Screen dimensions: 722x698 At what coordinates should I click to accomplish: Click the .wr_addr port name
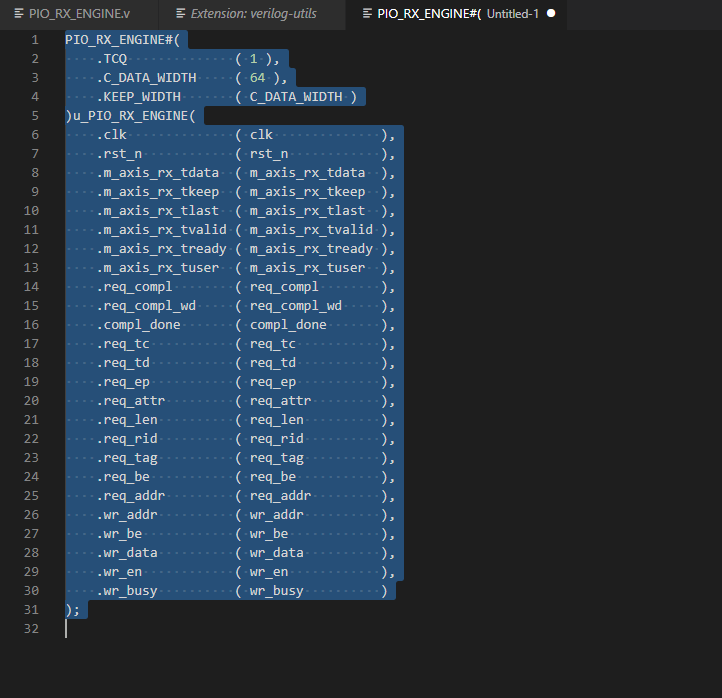point(127,515)
